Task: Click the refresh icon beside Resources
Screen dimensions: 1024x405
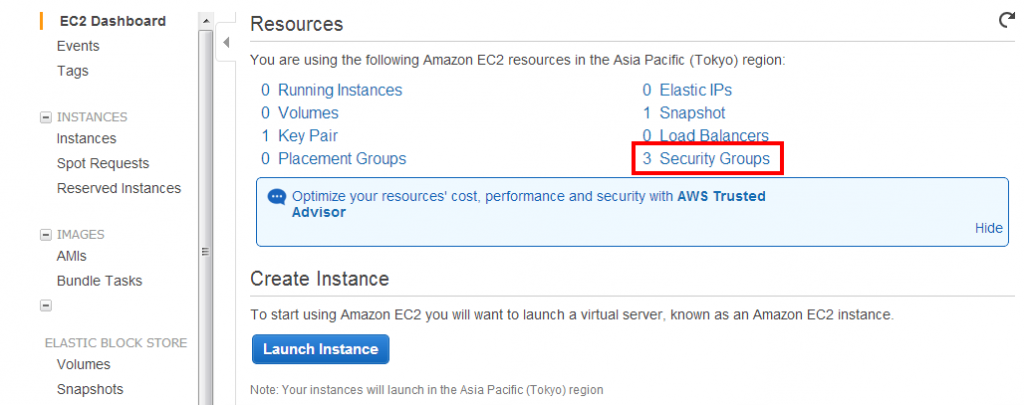Action: click(x=1007, y=21)
